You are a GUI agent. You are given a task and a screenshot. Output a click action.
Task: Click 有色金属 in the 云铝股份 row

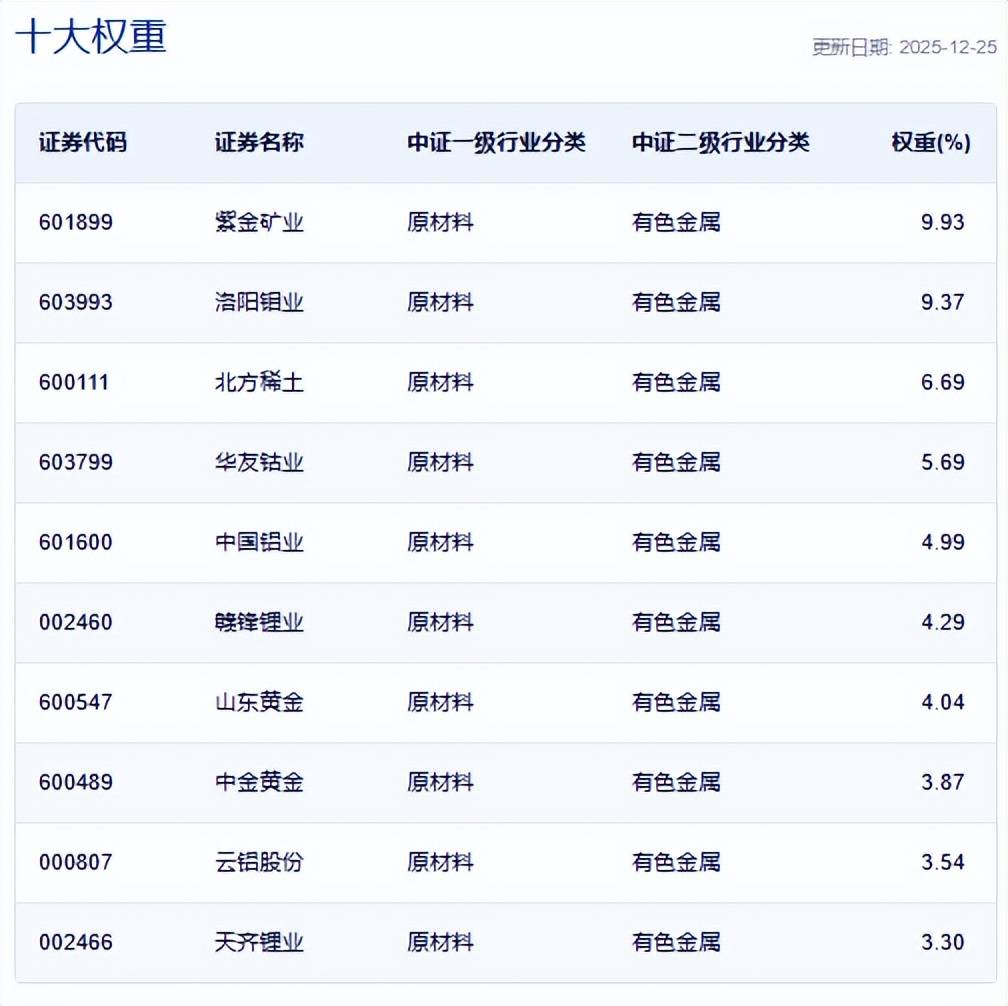[x=676, y=862]
